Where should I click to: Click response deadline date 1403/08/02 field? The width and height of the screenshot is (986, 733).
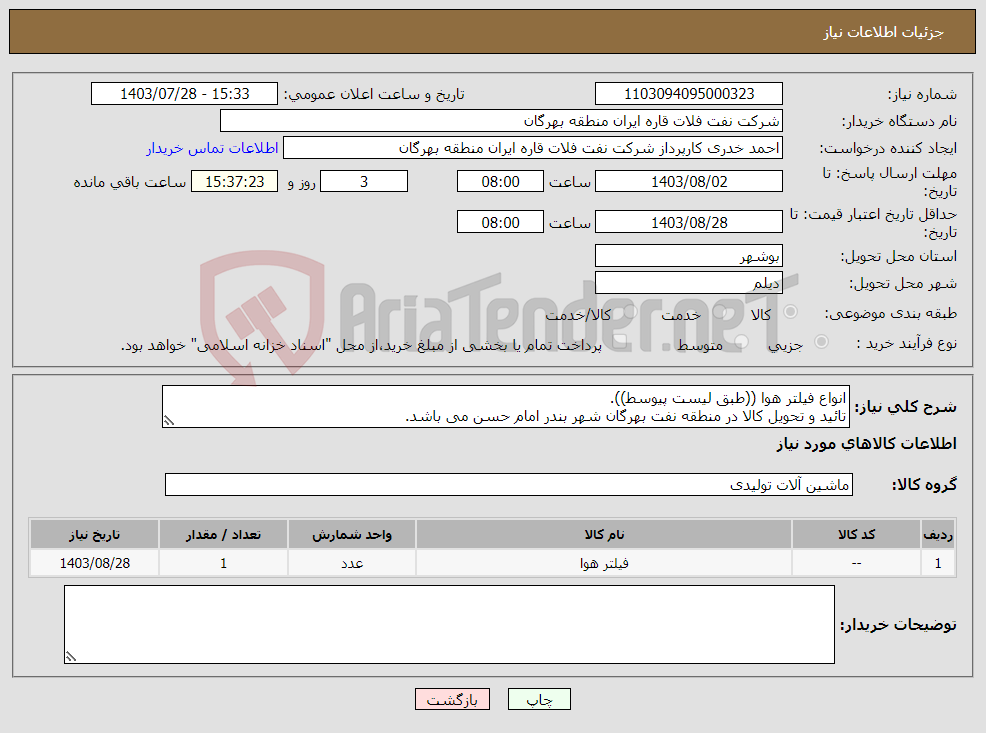point(689,182)
